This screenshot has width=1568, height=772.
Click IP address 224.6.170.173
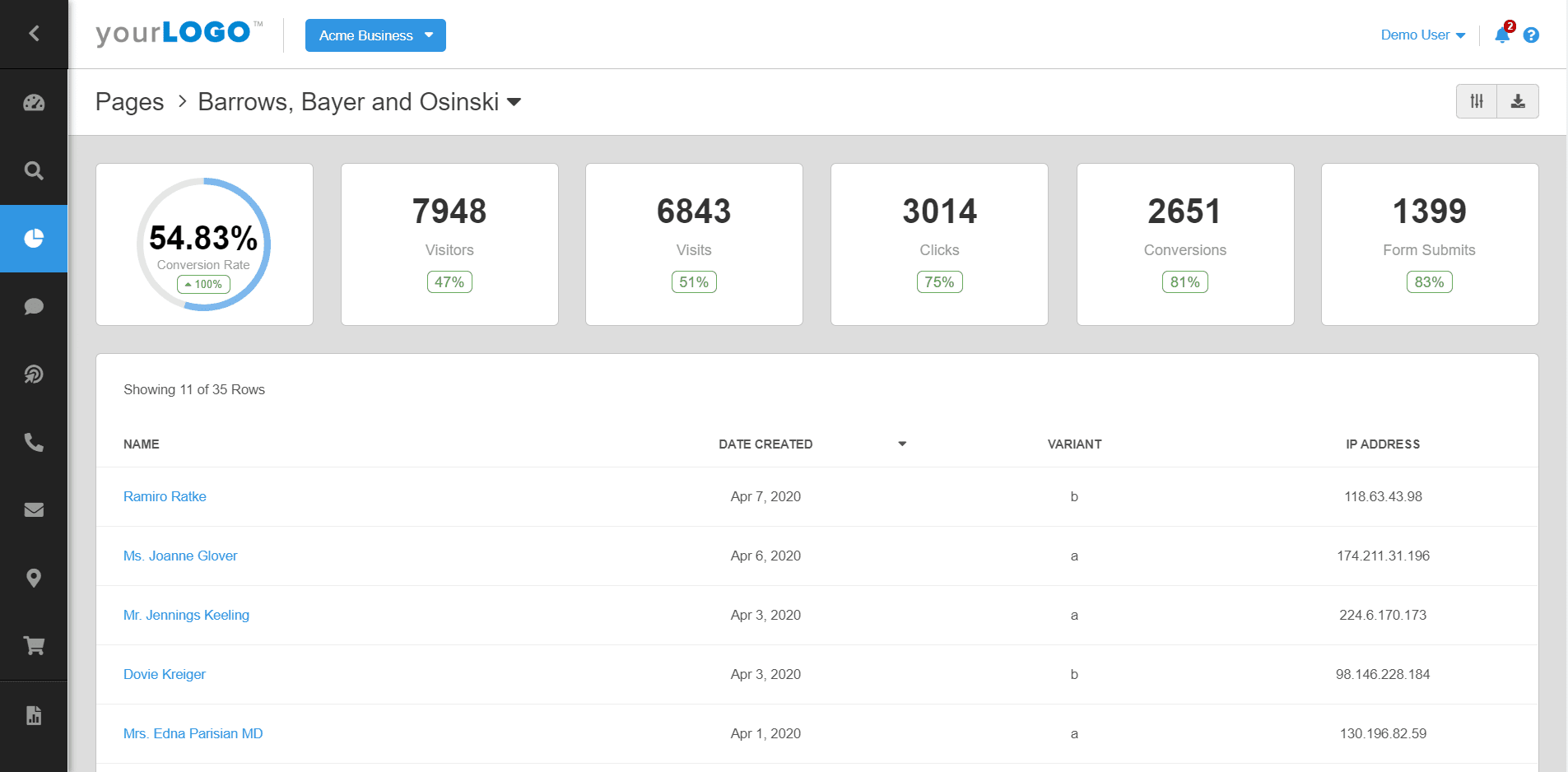coord(1383,615)
